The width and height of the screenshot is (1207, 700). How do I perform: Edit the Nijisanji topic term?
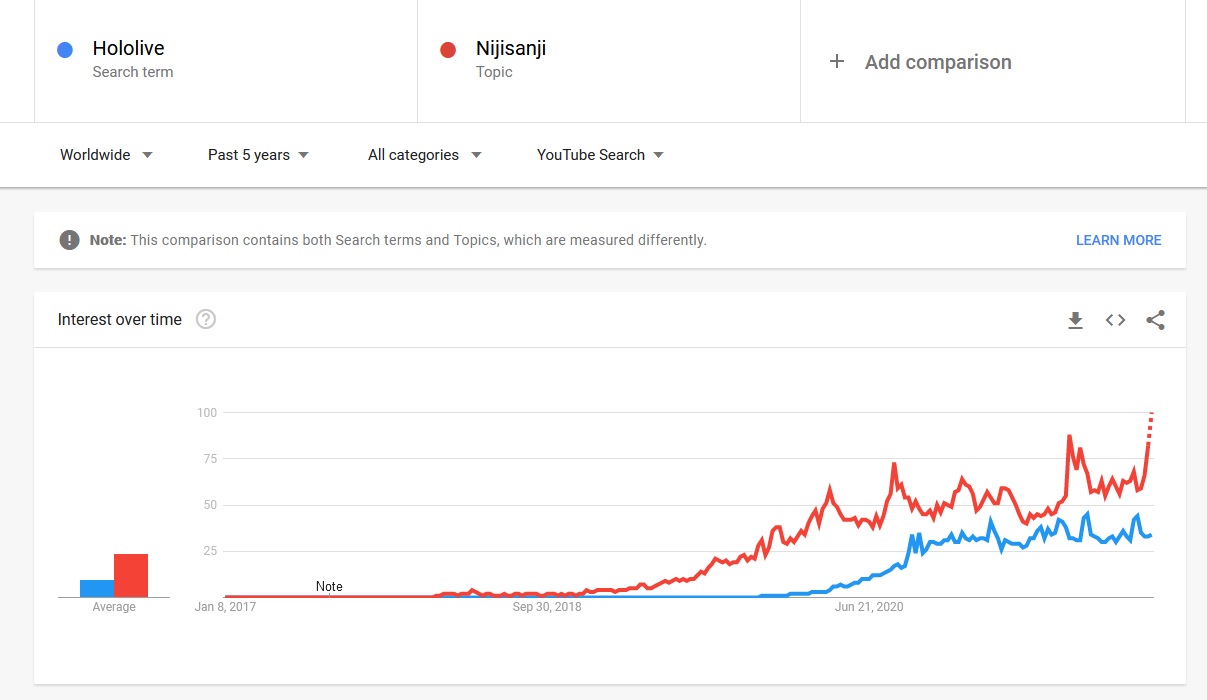(x=511, y=48)
